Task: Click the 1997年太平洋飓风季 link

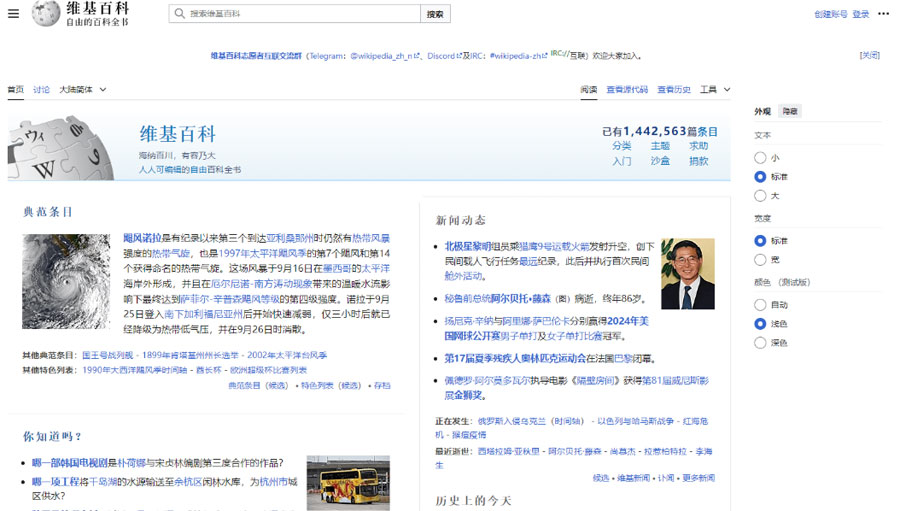Action: point(262,253)
